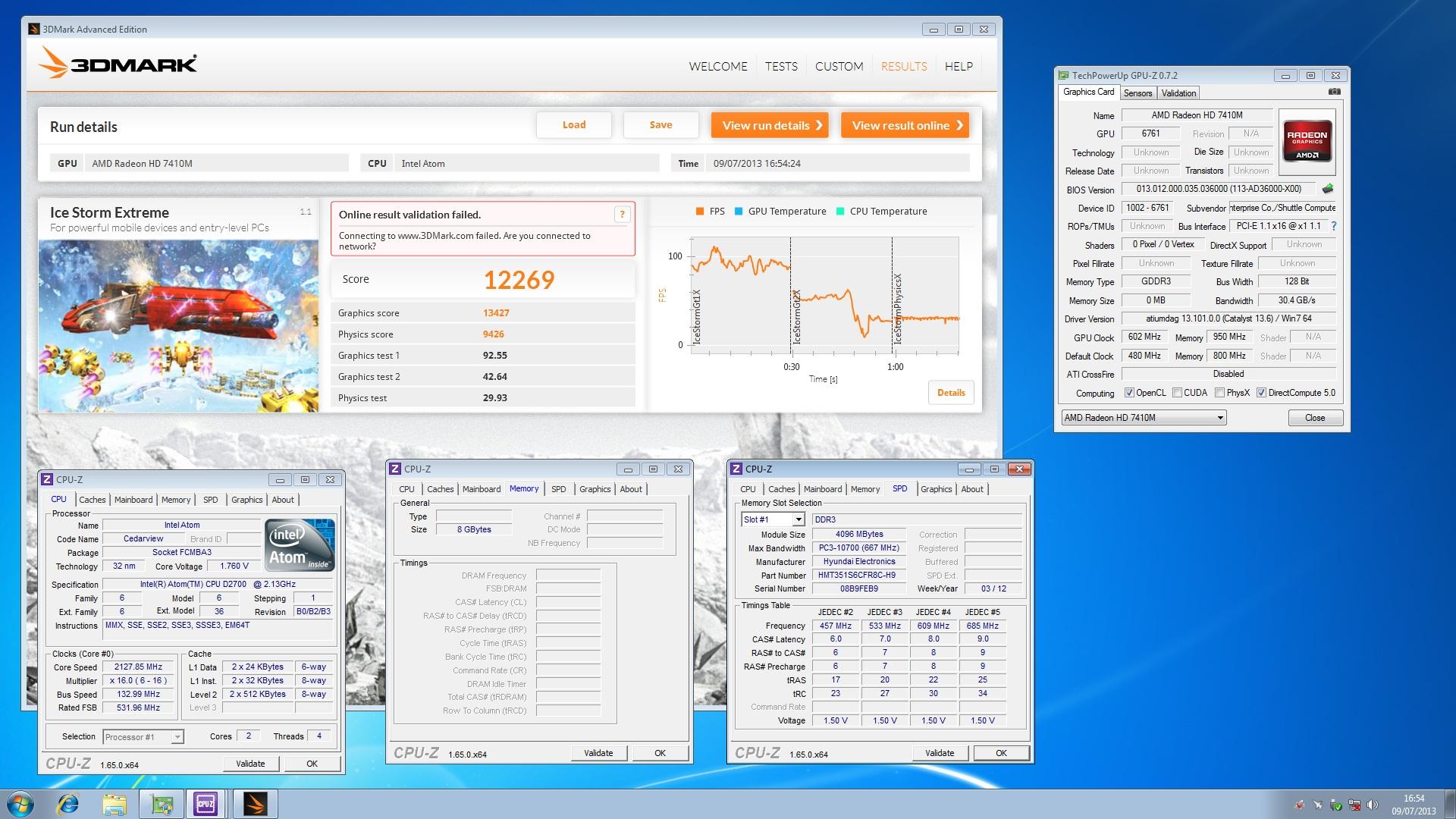
Task: Toggle the PhysX checkbox
Action: [x=1219, y=393]
